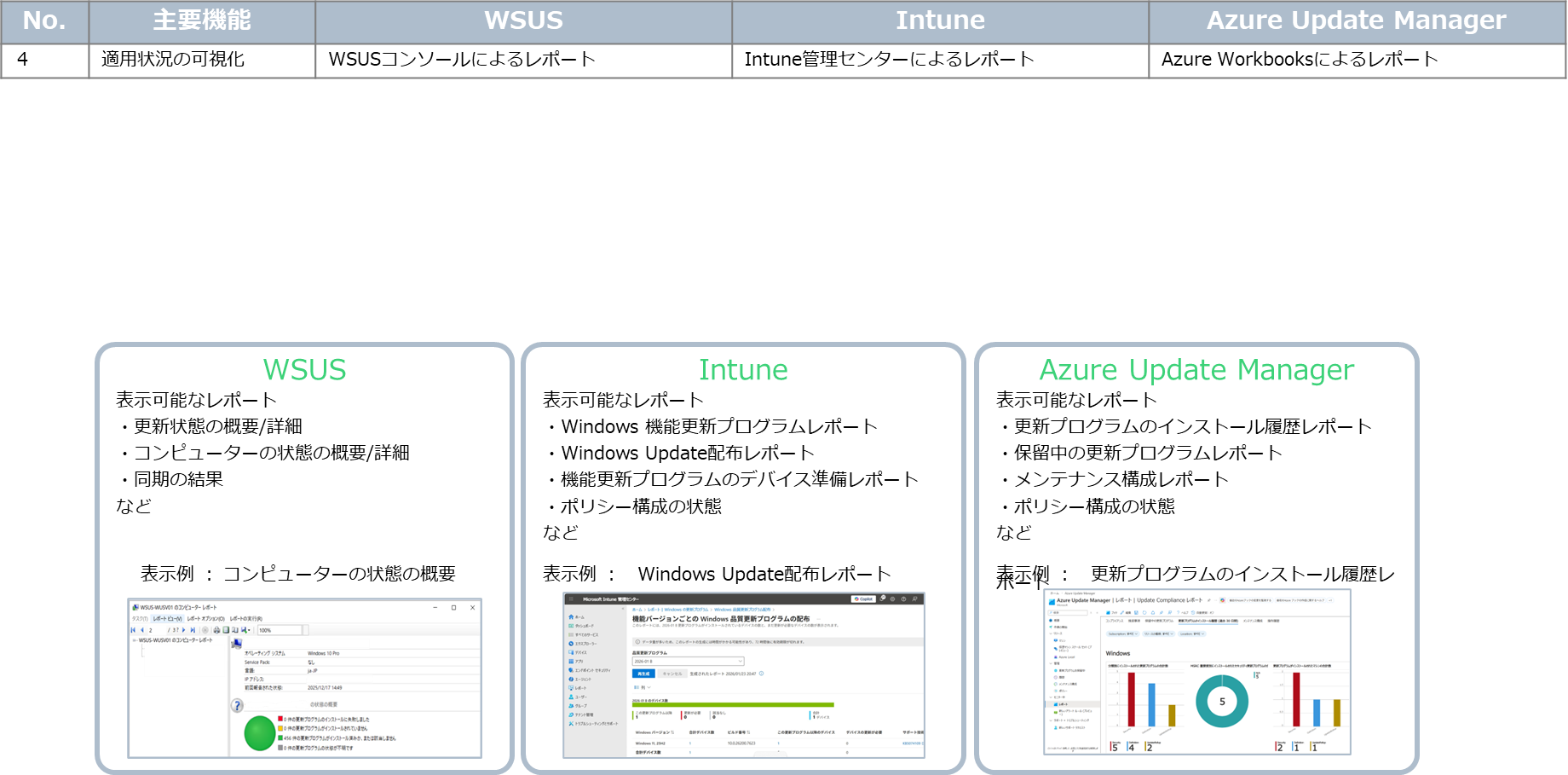Click the refresh icon in Azure workbook toolbar
Screen dimensions: 1568x775
[x=1144, y=612]
